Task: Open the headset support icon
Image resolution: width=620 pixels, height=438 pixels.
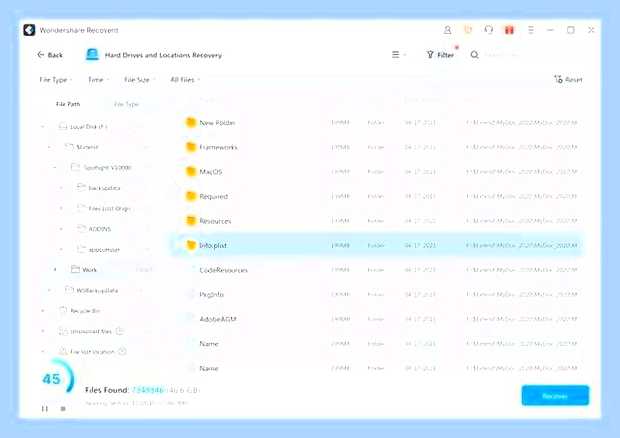Action: tap(489, 30)
